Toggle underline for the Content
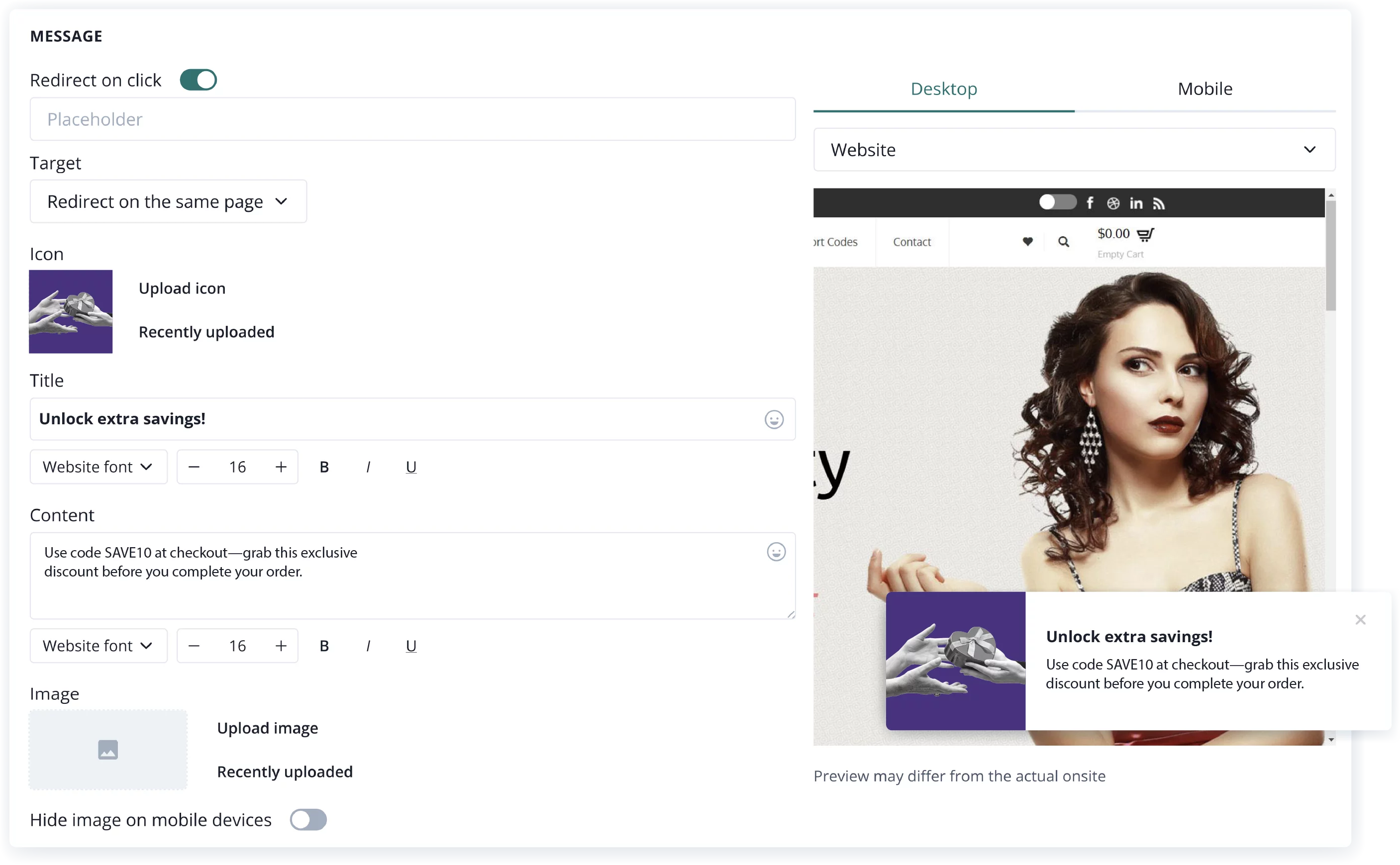Image resolution: width=1400 pixels, height=865 pixels. pos(411,646)
